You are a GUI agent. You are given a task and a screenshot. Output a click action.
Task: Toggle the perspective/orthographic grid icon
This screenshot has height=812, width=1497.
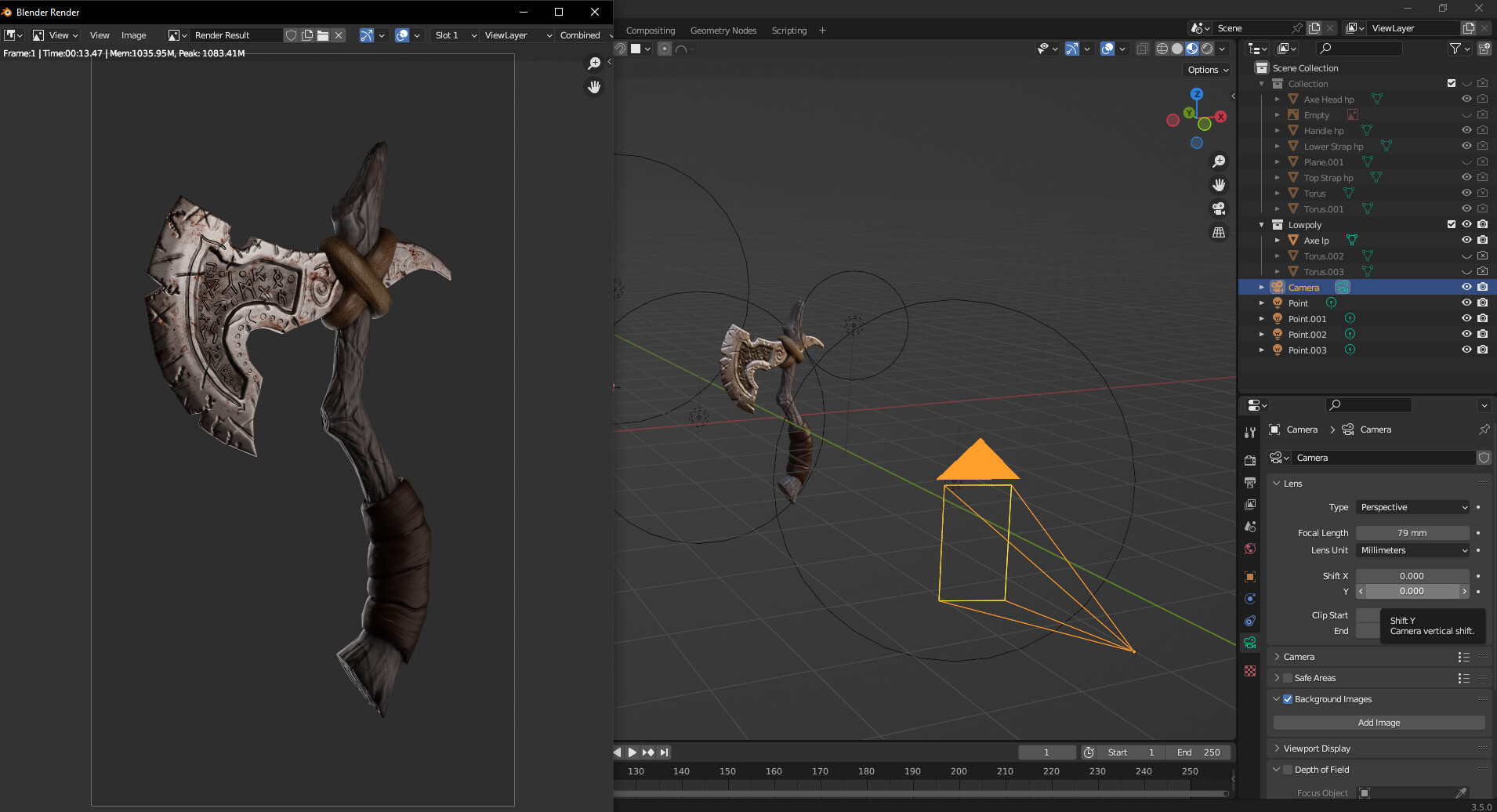point(1219,233)
